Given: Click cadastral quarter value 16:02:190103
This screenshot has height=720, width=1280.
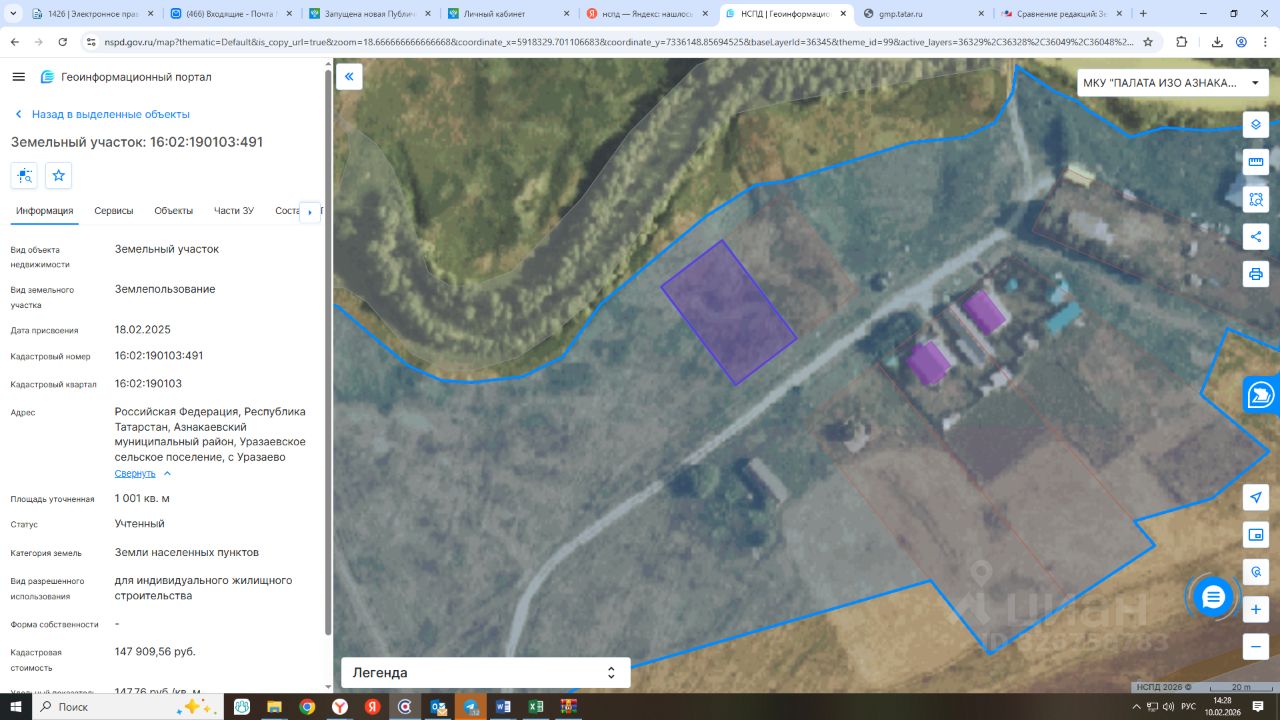Looking at the screenshot, I should tap(148, 384).
